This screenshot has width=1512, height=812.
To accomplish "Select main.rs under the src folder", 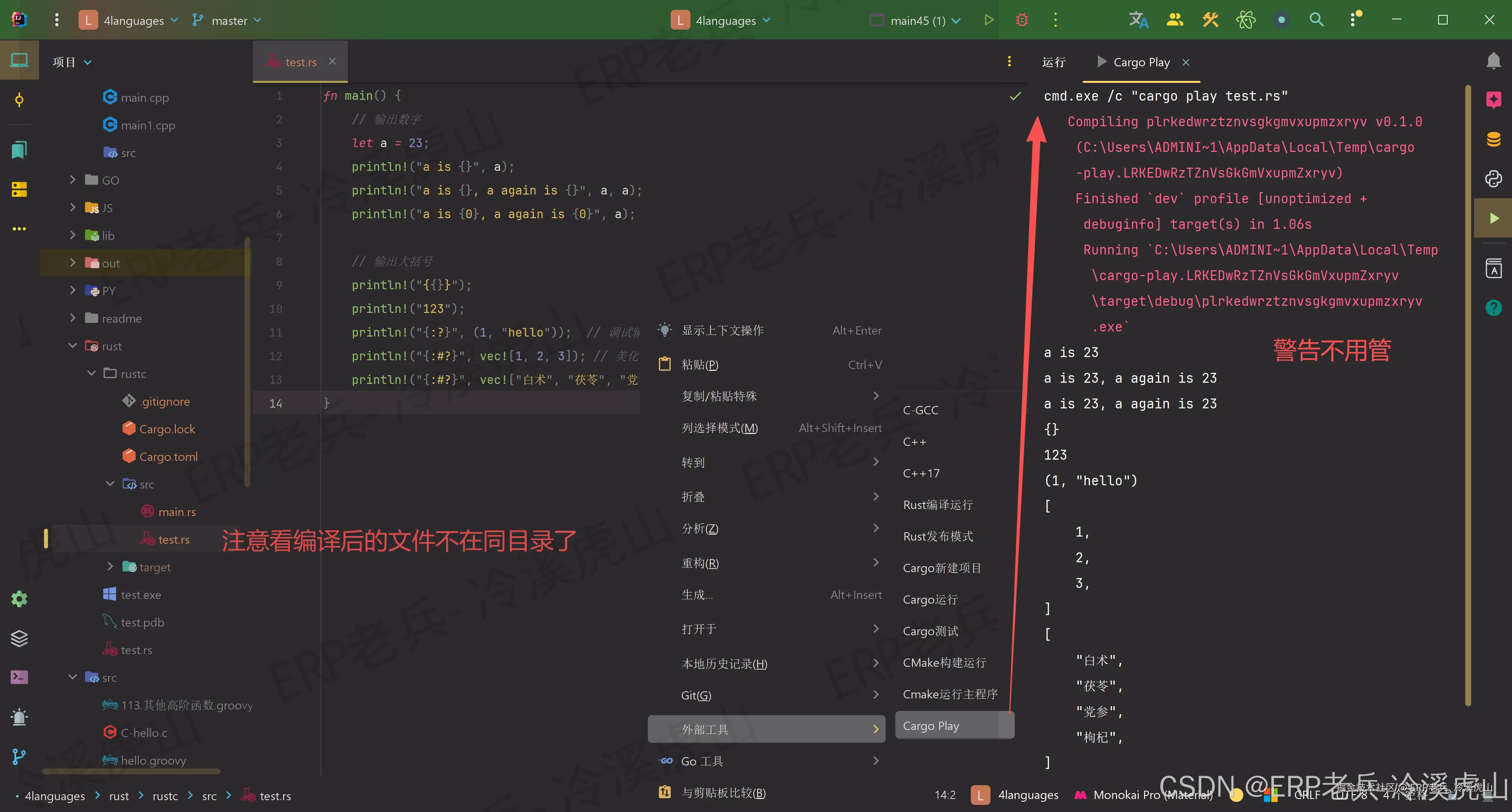I will pos(177,512).
